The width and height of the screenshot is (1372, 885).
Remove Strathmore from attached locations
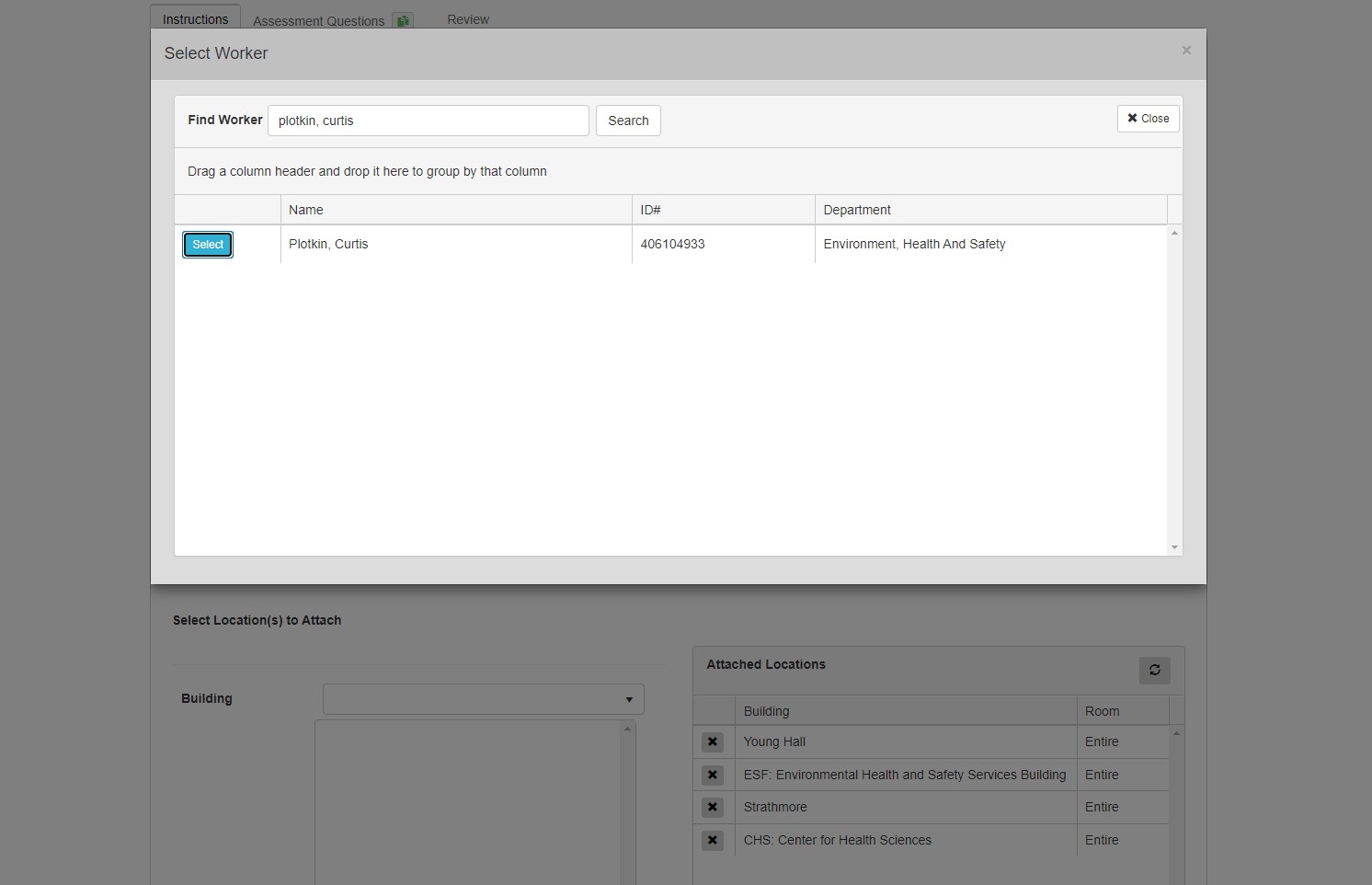(713, 807)
